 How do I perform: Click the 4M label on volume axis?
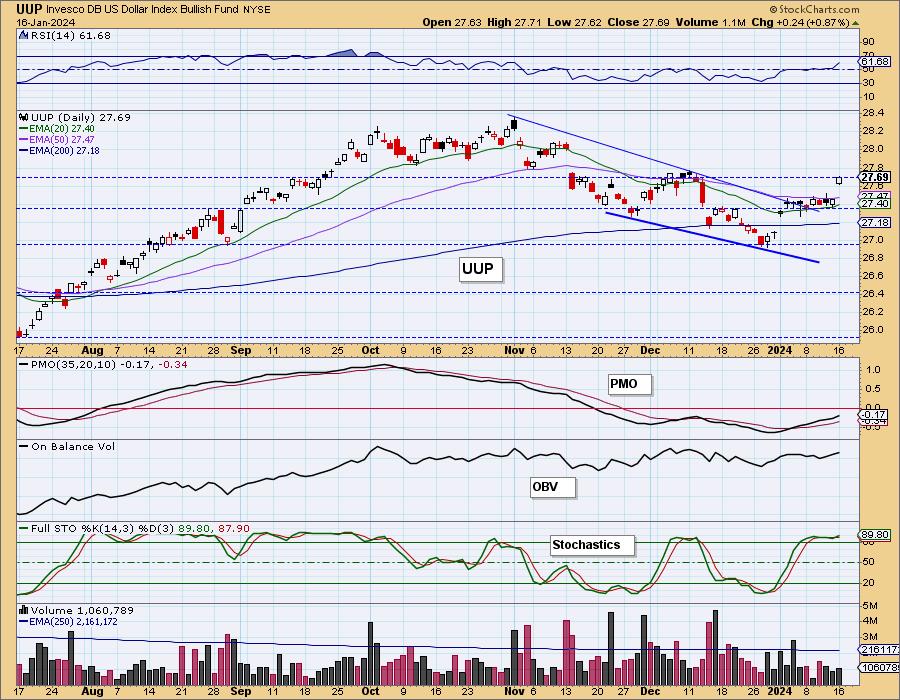(x=870, y=621)
